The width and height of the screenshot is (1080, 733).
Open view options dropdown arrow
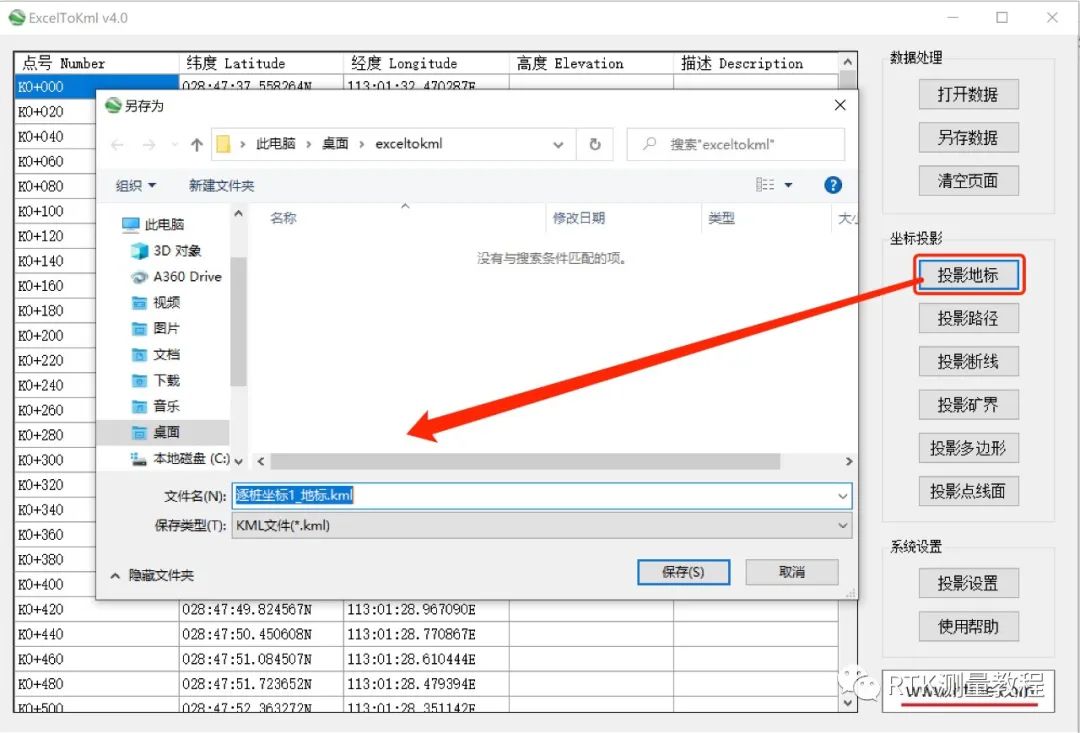point(788,185)
